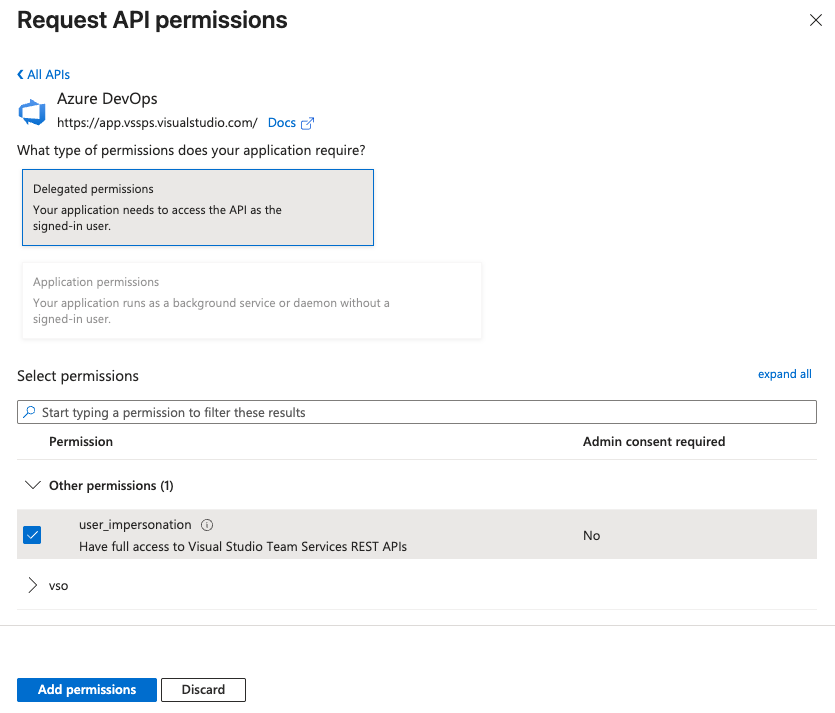Click the user_impersonation permission name
This screenshot has width=835, height=713.
coord(135,525)
